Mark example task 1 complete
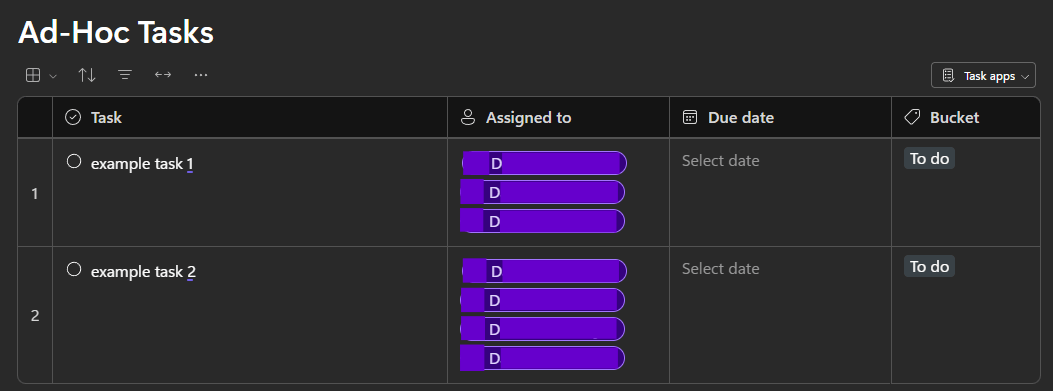The image size is (1053, 391). pos(74,161)
